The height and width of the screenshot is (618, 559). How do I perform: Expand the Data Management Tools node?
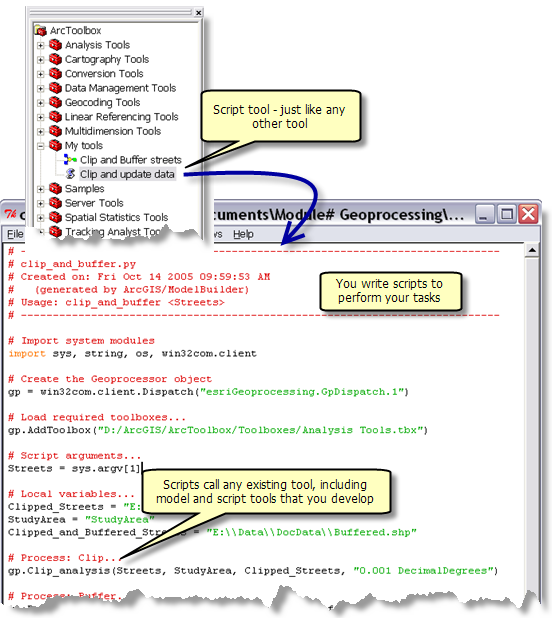click(x=41, y=88)
